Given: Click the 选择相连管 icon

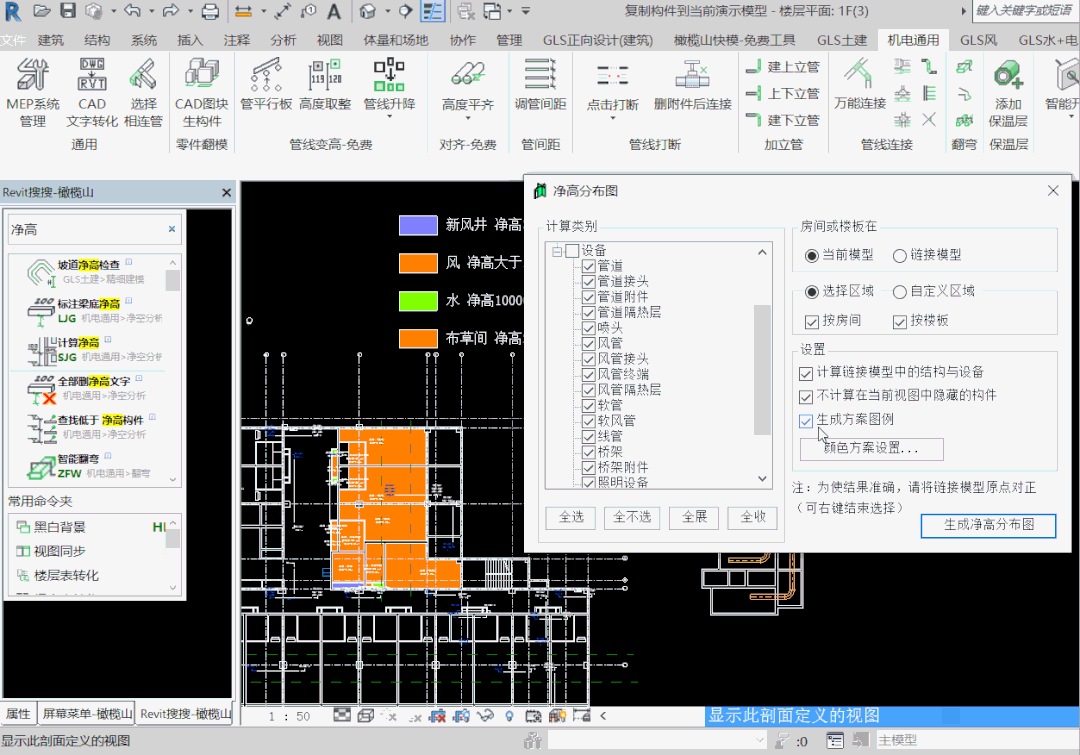Looking at the screenshot, I should click(x=143, y=93).
